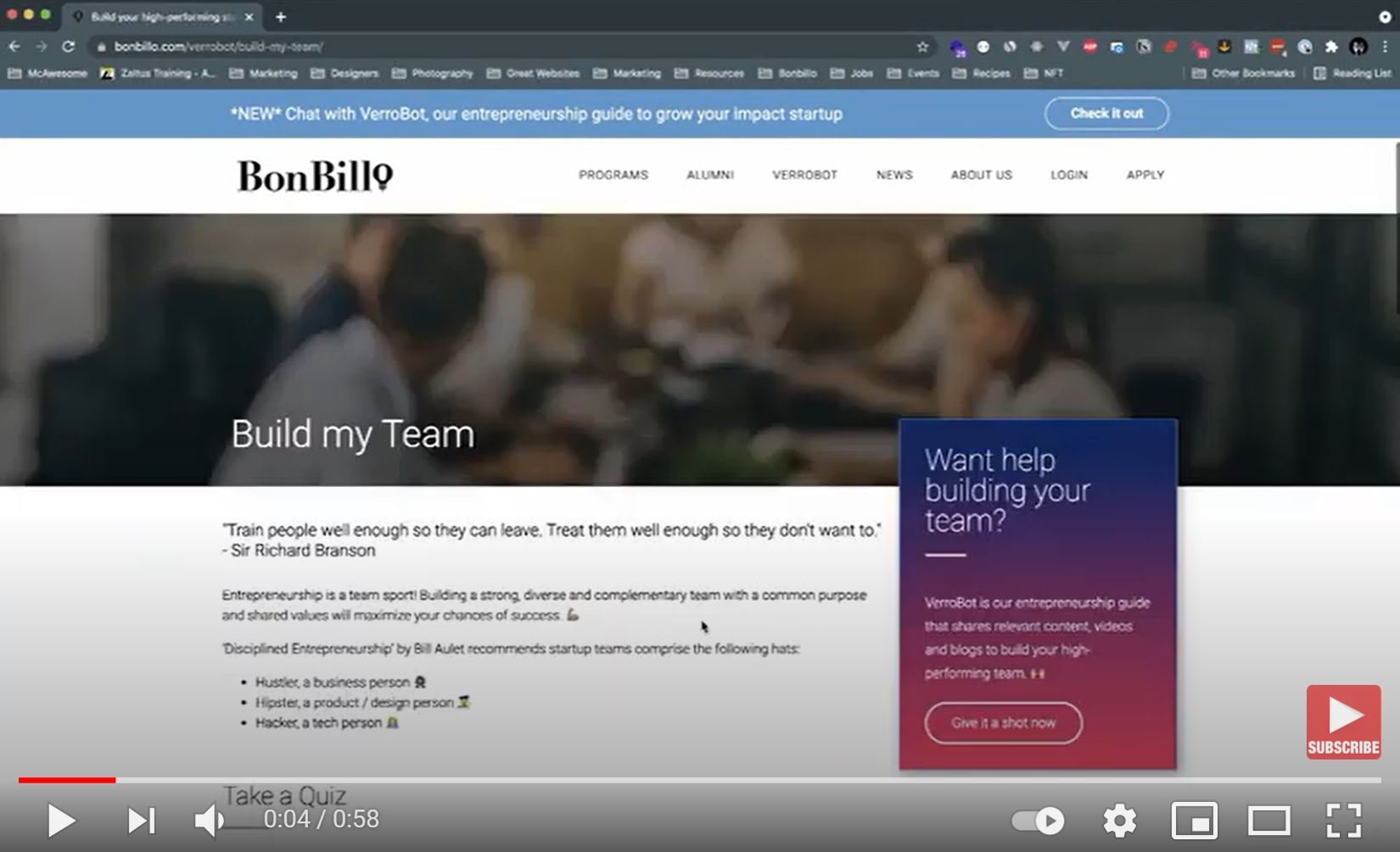
Task: Click the Apply navigation link
Action: point(1145,175)
